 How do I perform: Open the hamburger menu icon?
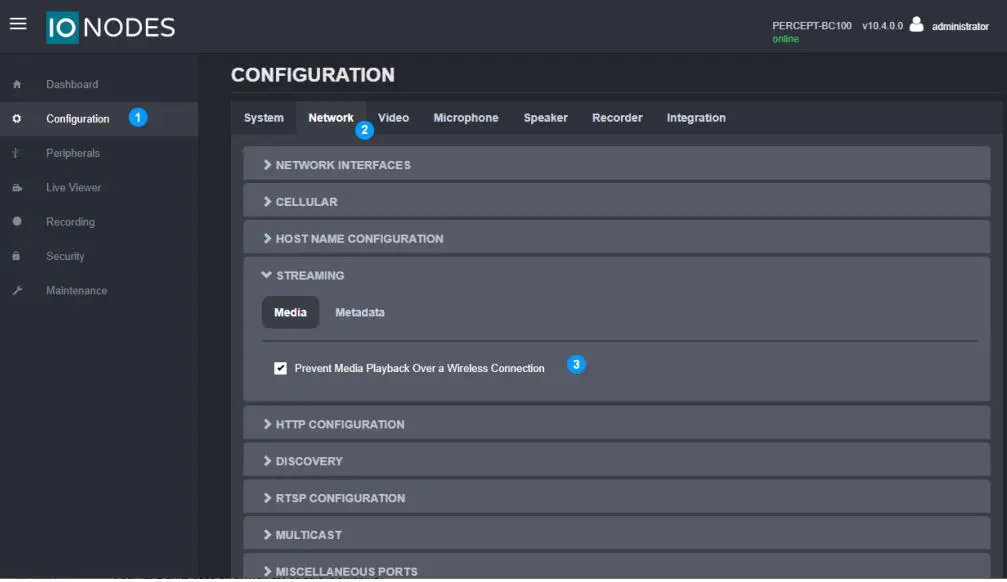(x=18, y=24)
